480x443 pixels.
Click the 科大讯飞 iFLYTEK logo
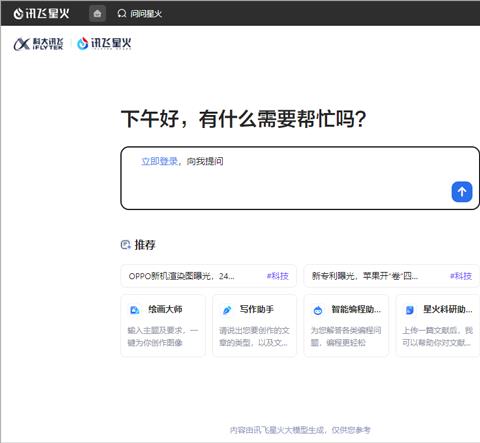click(x=38, y=44)
